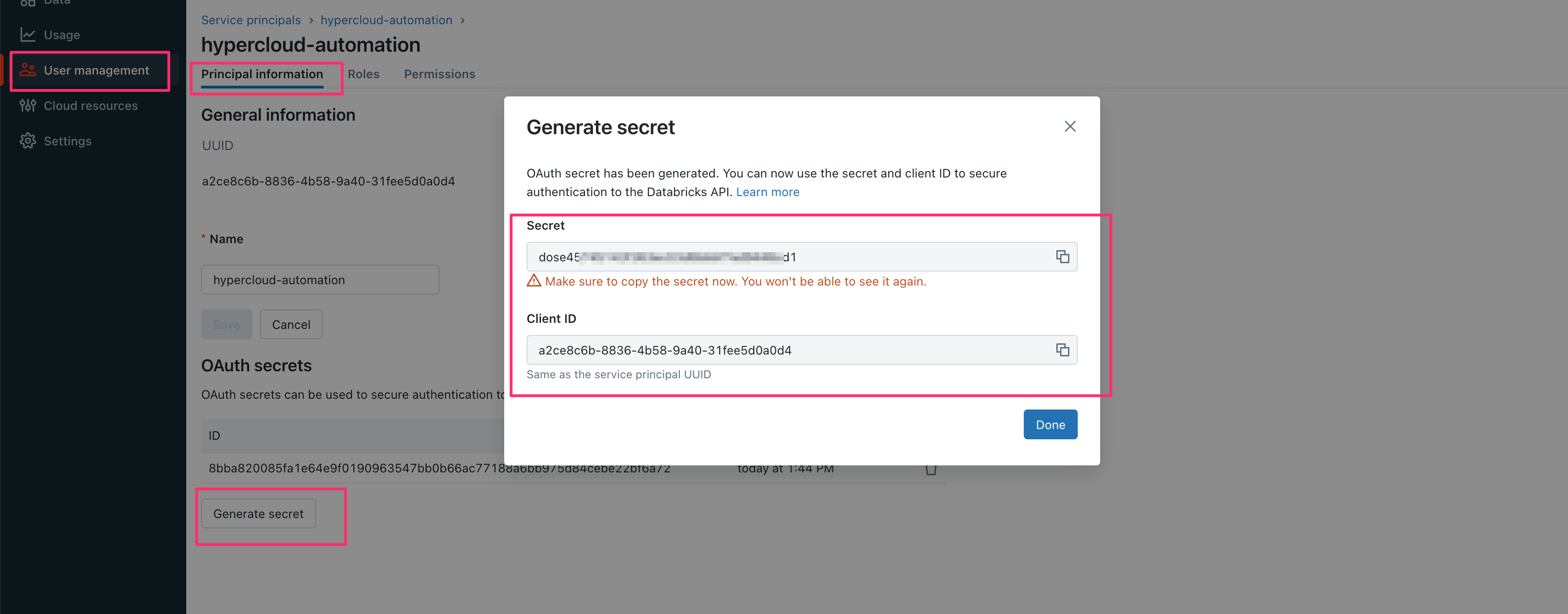The image size is (1568, 614).
Task: Switch to the Roles tab
Action: (364, 74)
